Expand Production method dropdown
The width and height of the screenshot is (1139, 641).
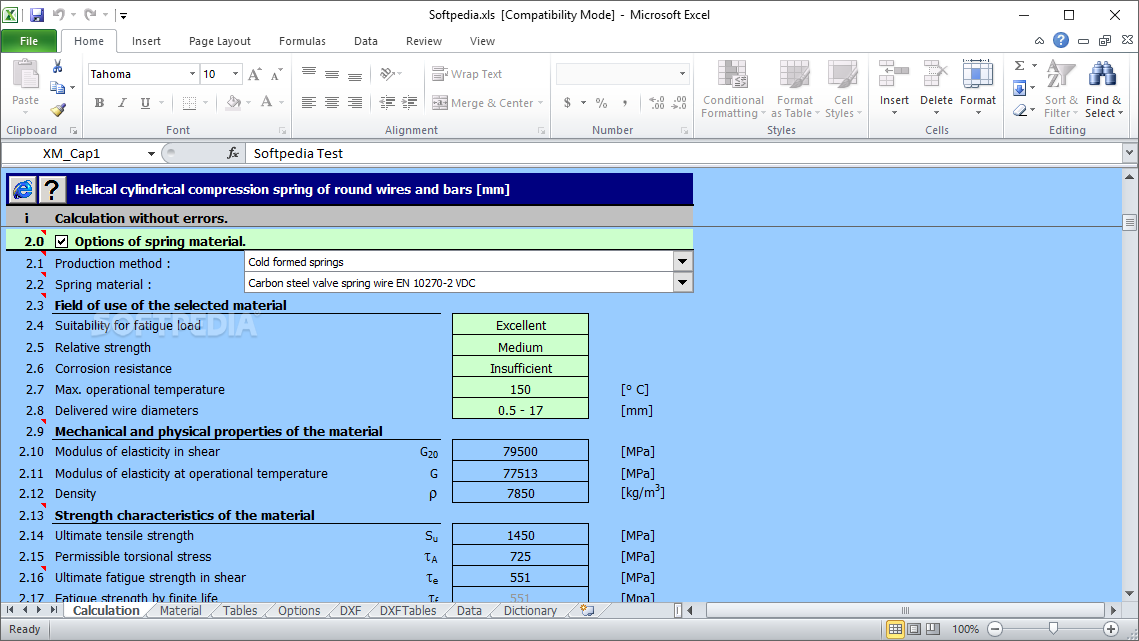682,262
